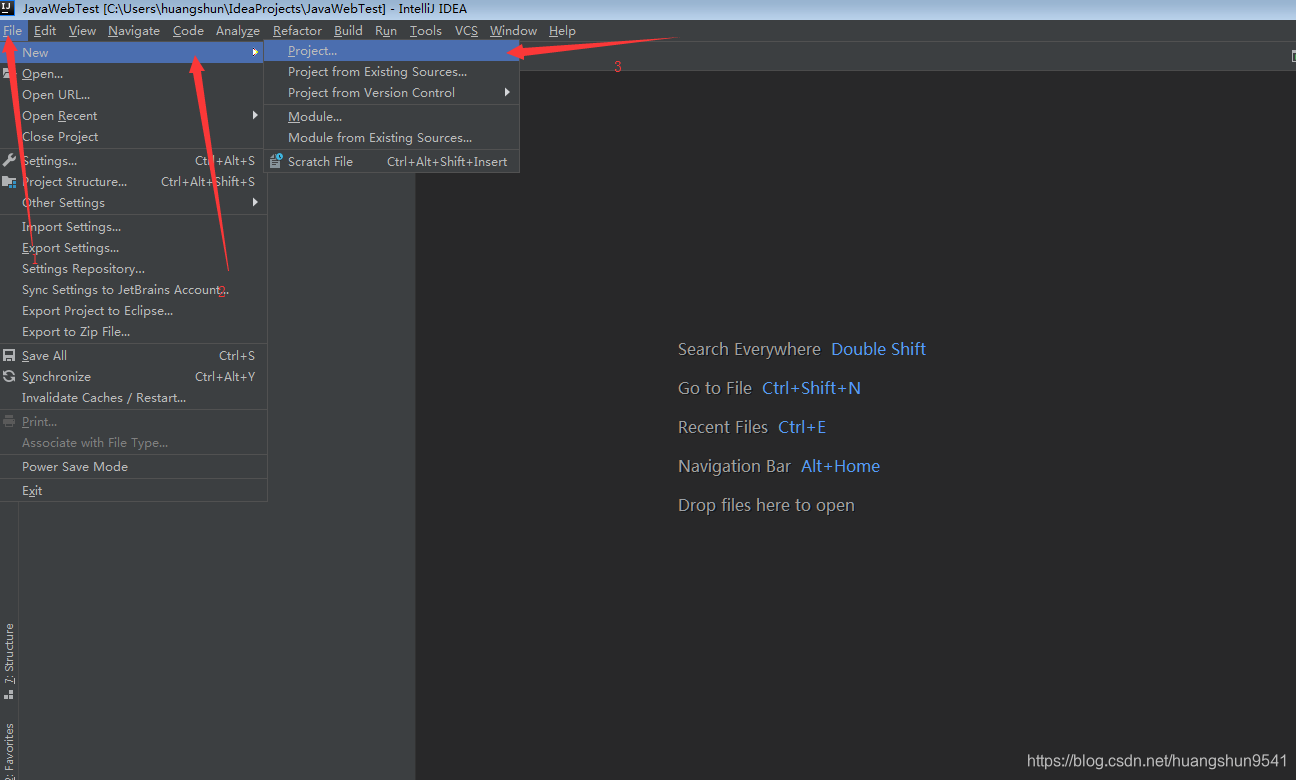Click the Print printer icon
The image size is (1296, 780).
[x=9, y=421]
